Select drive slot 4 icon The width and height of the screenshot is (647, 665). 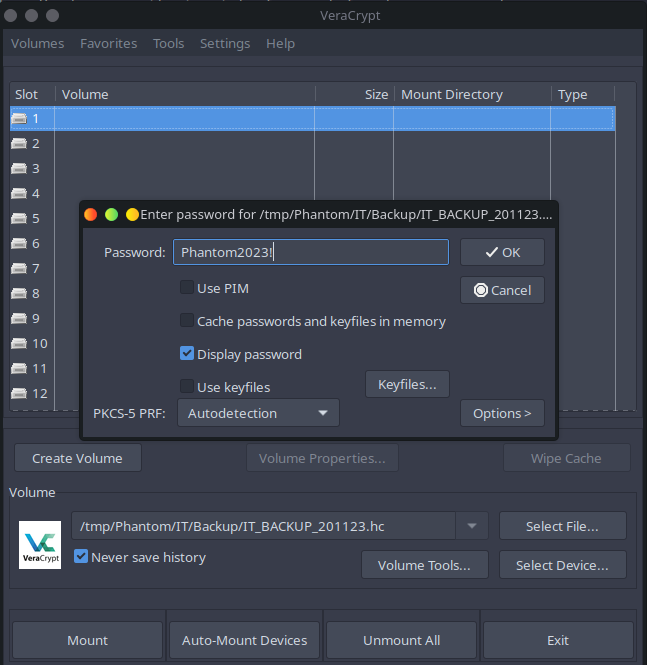[x=19, y=193]
